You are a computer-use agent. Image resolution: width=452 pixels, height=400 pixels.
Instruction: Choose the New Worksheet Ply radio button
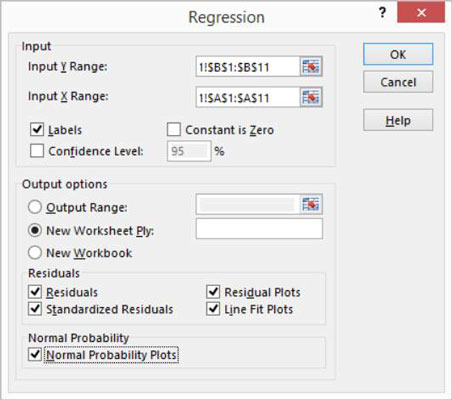click(35, 230)
